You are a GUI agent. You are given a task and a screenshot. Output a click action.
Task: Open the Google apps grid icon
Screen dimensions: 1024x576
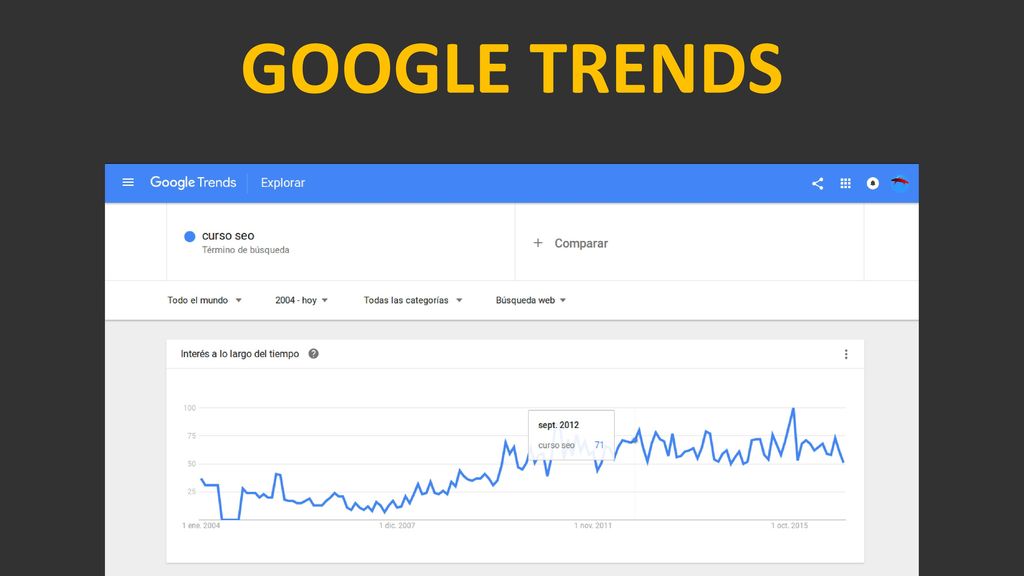[845, 184]
